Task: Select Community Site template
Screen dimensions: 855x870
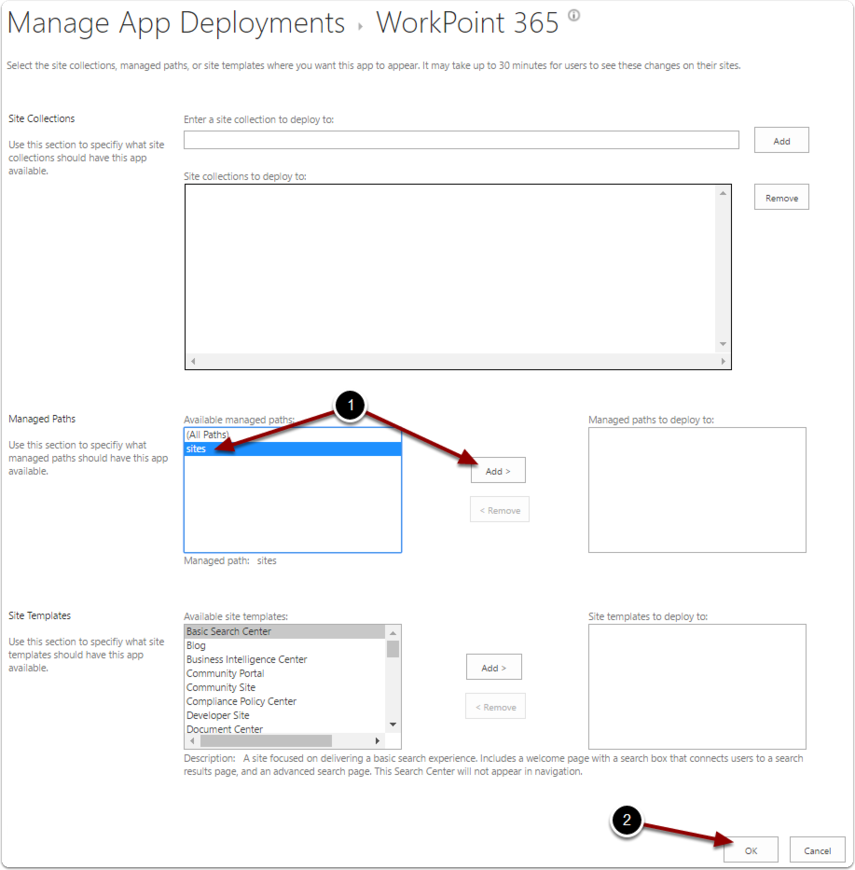Action: point(285,687)
